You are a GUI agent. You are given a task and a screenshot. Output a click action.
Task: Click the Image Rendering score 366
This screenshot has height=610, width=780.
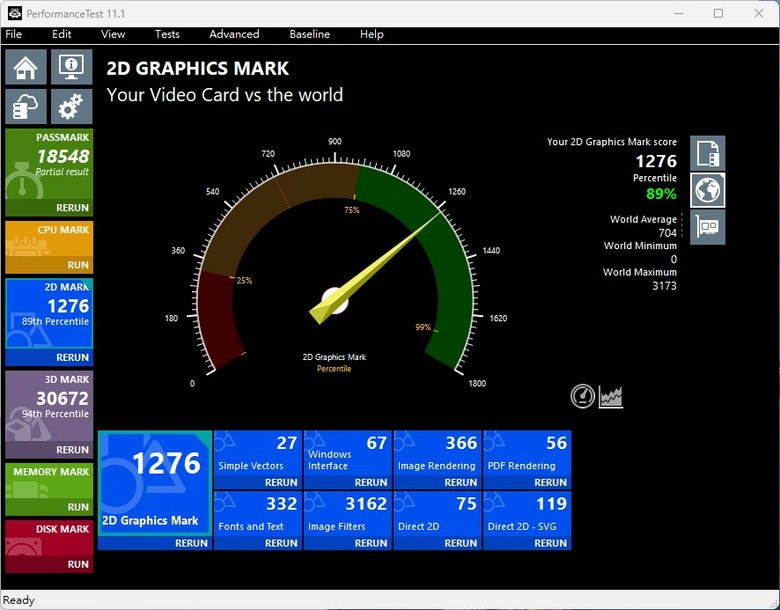point(461,443)
